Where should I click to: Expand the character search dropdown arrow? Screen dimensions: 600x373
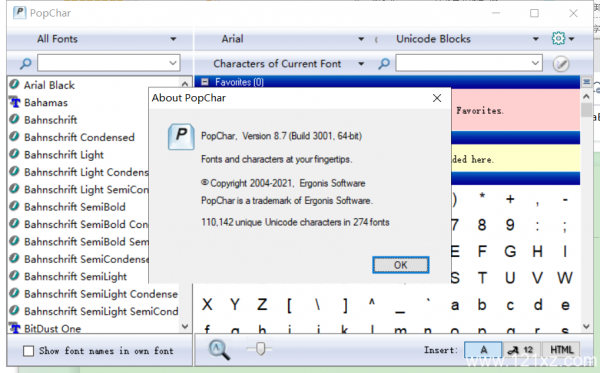pos(535,64)
